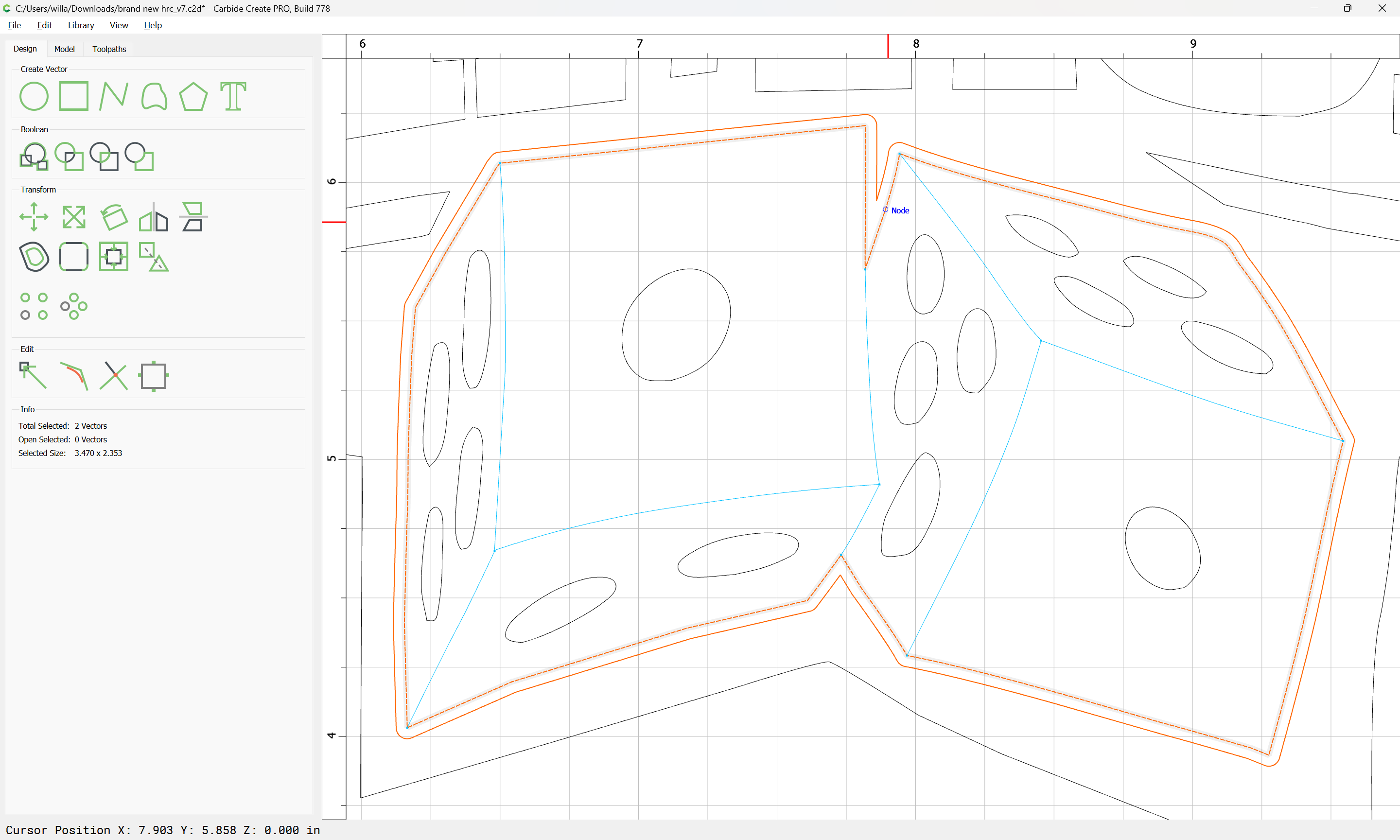Open the Help menu
Screen dimensions: 1400x840
[153, 25]
